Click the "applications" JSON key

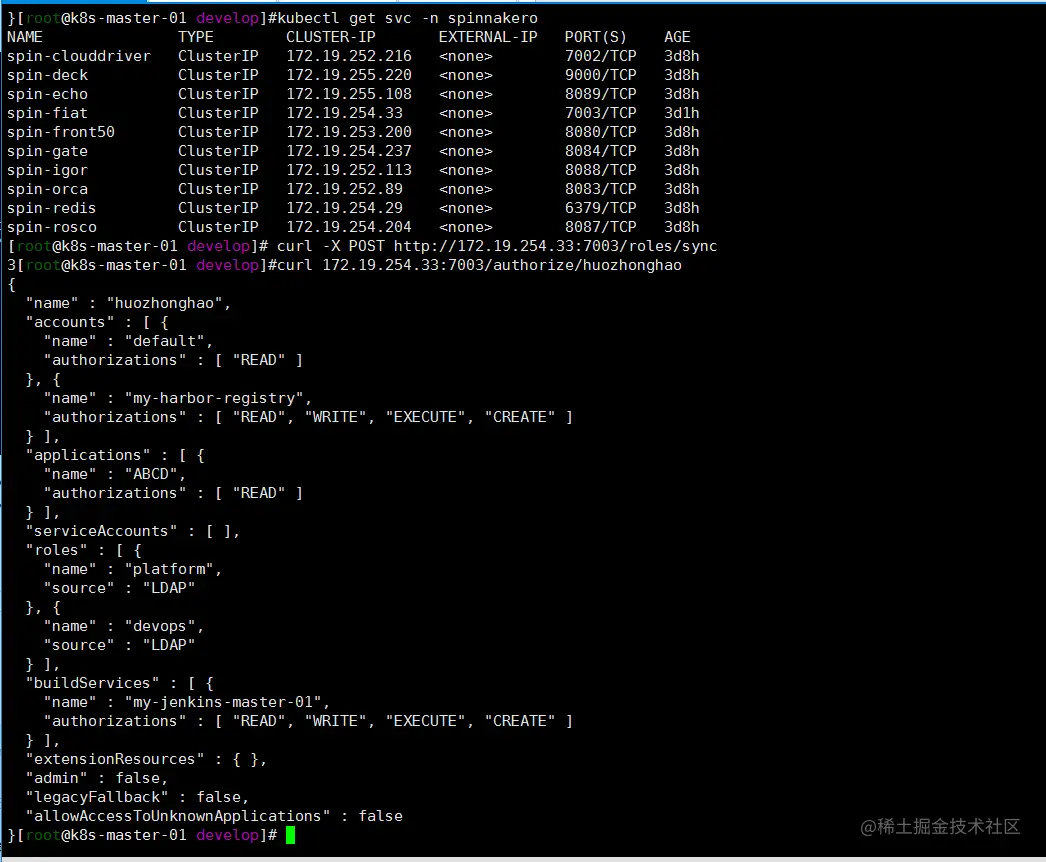pos(87,455)
